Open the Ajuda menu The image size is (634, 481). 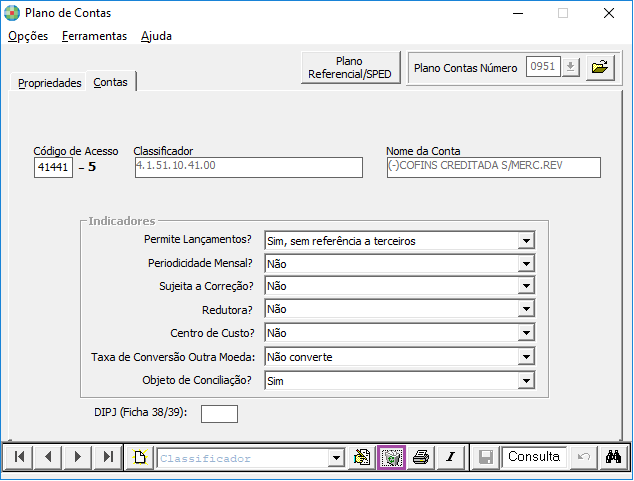pyautogui.click(x=156, y=36)
